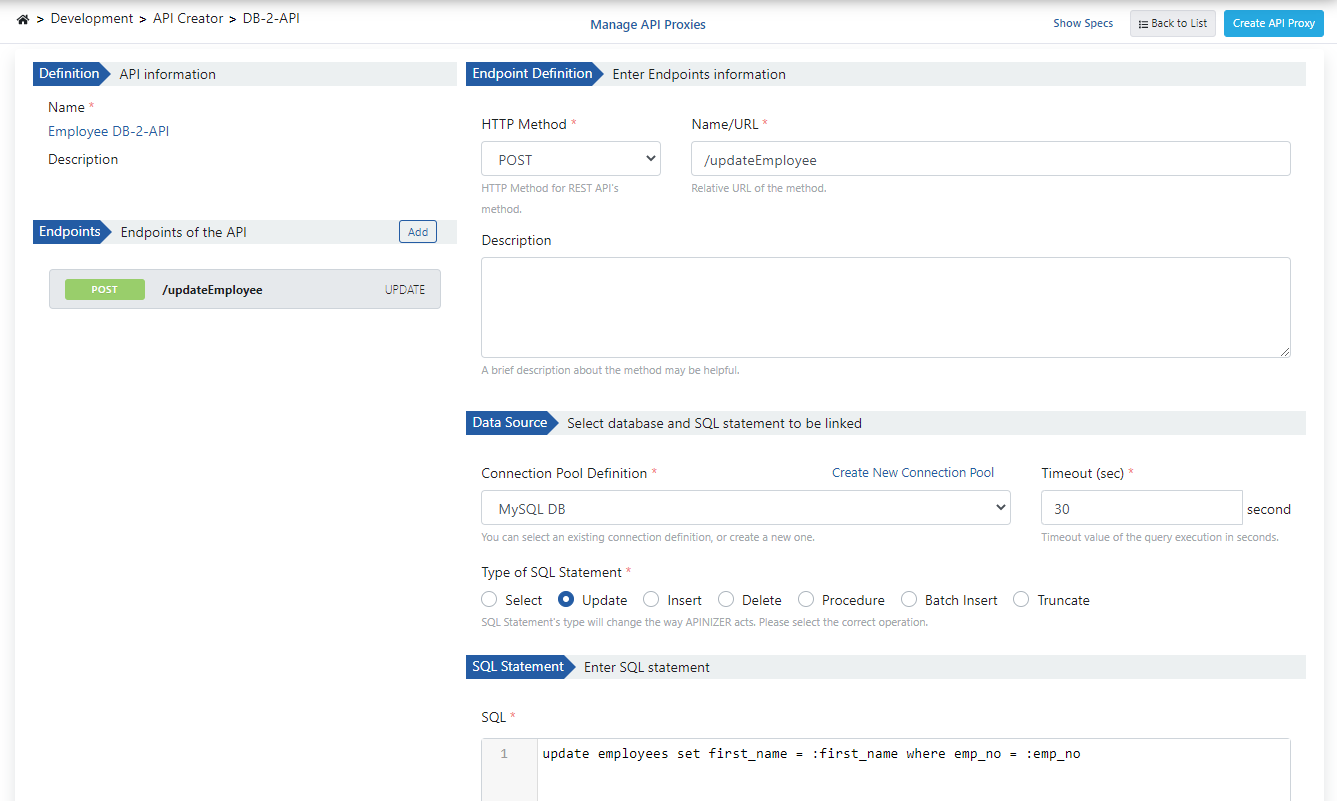Open Development breadcrumb

click(x=91, y=18)
